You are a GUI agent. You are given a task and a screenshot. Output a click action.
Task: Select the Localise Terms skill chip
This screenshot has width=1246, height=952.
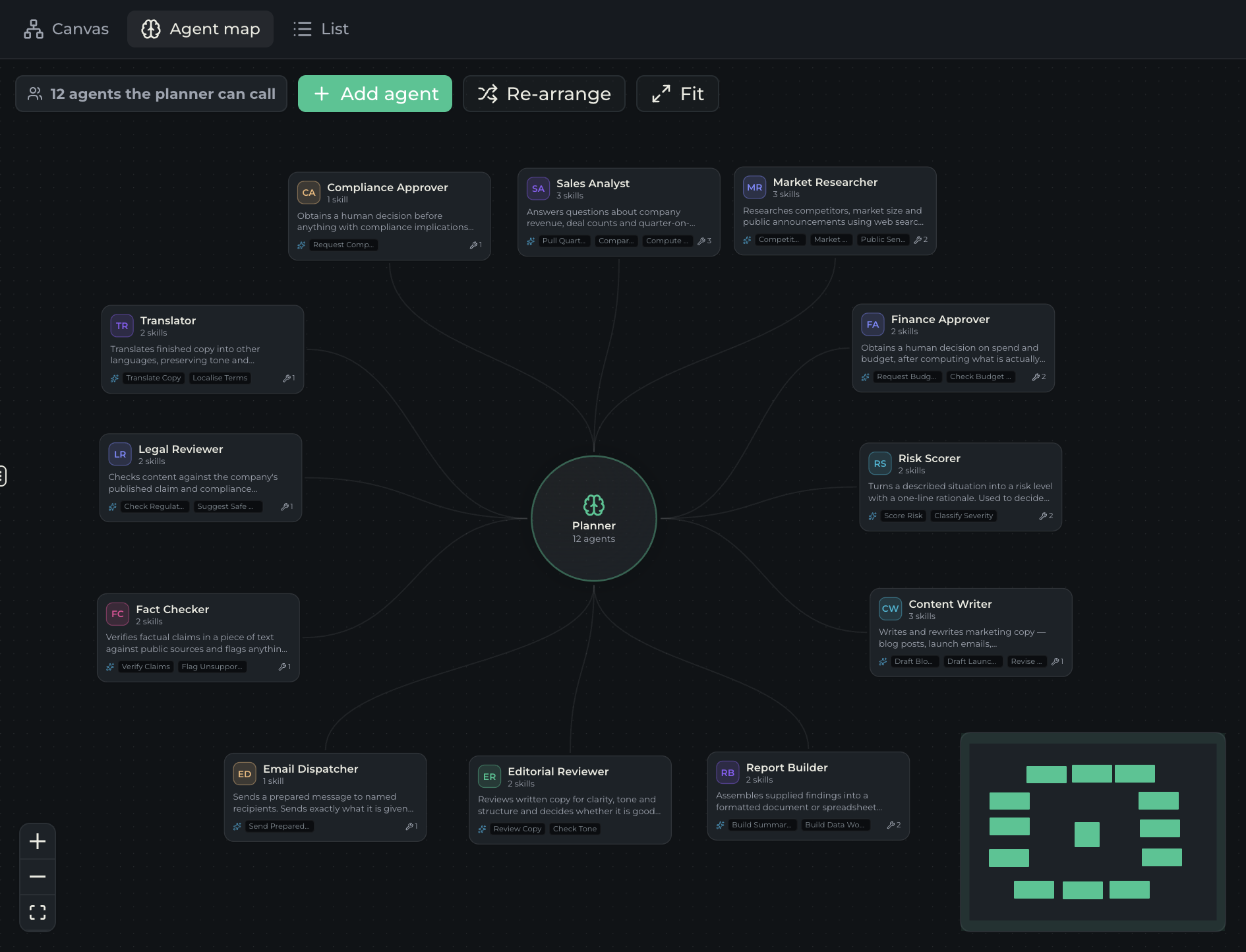point(220,378)
